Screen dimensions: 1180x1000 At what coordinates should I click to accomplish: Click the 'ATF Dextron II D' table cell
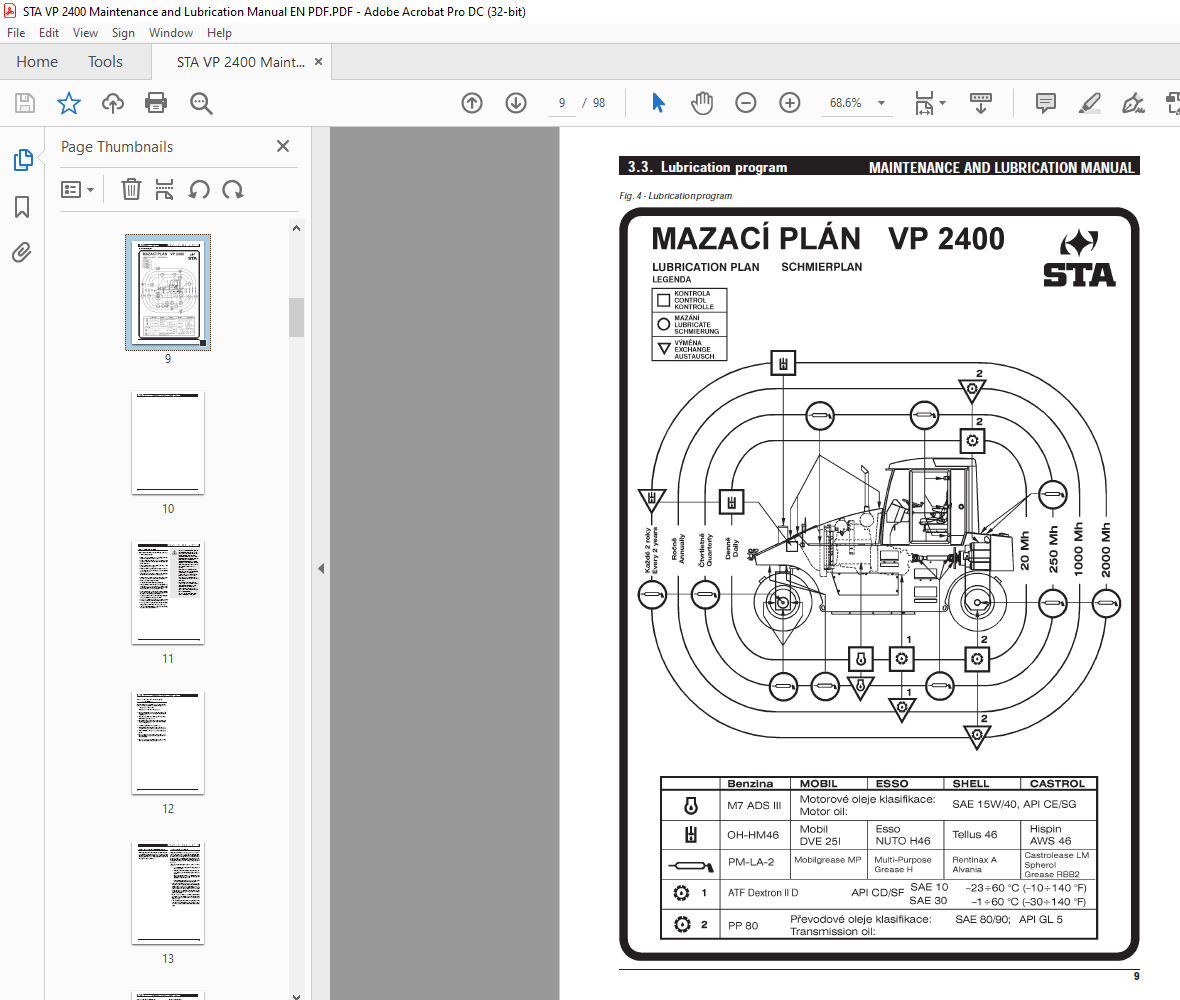point(763,892)
